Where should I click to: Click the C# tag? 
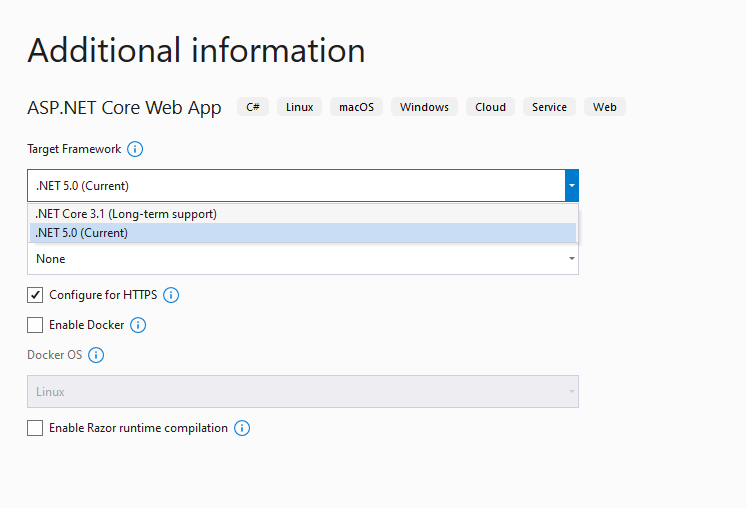(253, 107)
